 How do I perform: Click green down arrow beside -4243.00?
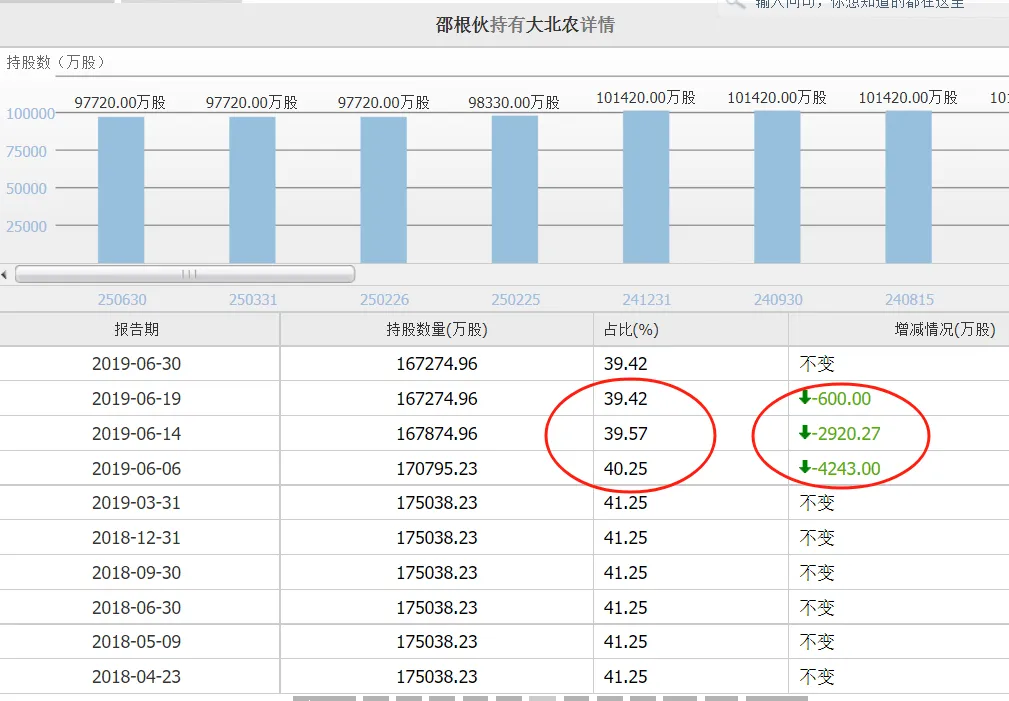coord(804,467)
